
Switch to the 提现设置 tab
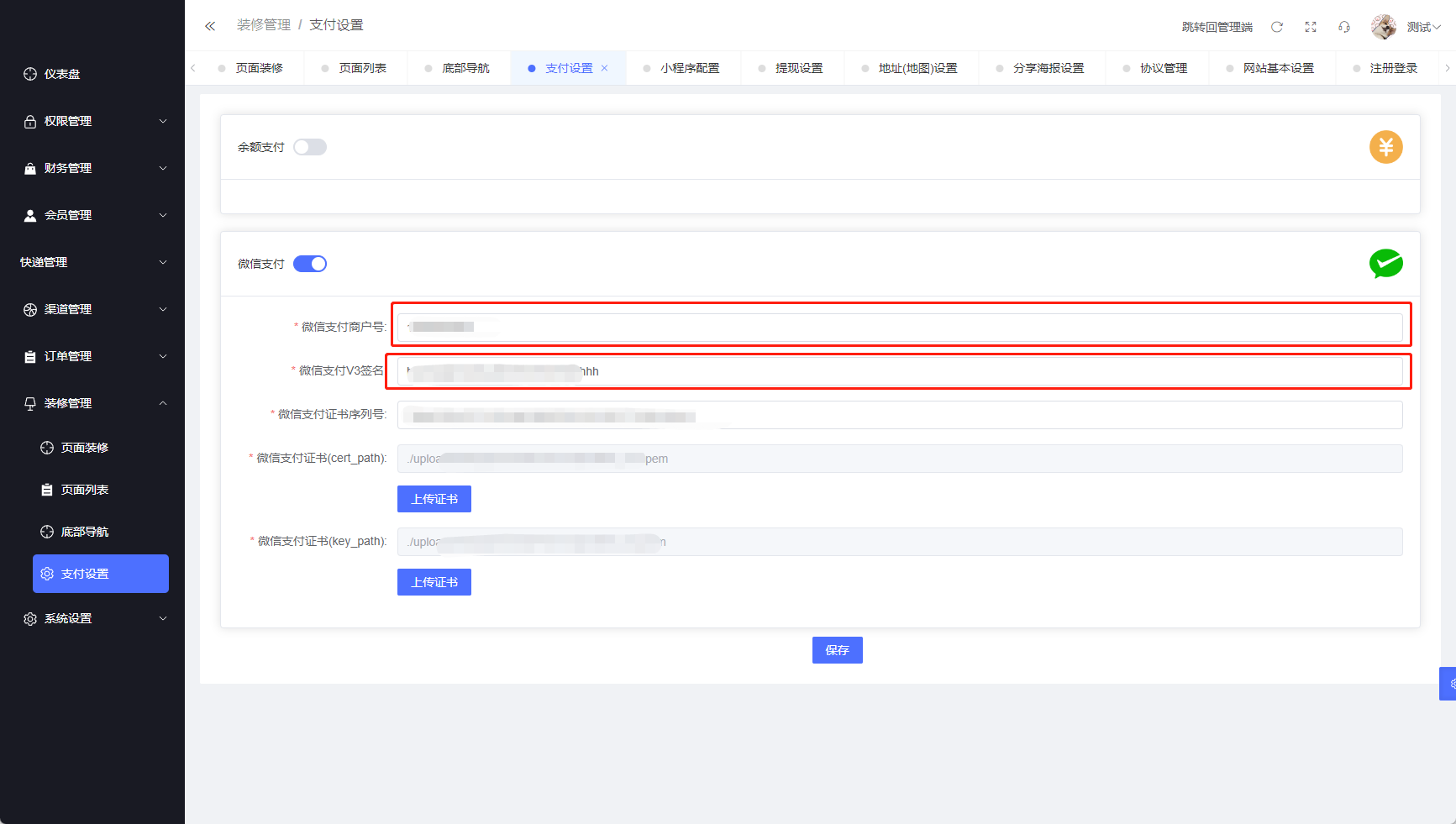point(798,68)
